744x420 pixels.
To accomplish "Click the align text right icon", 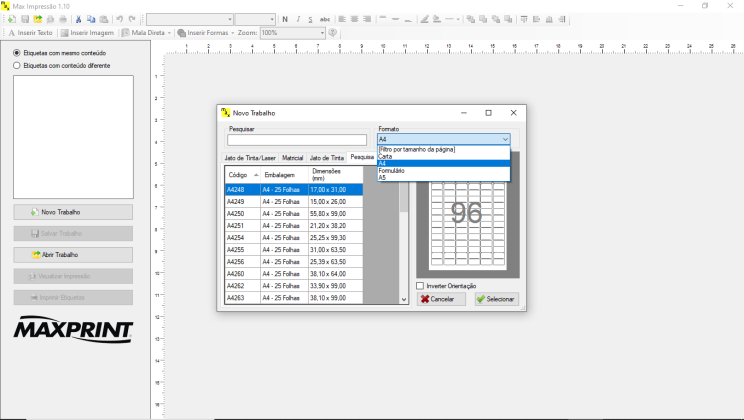I will click(367, 19).
